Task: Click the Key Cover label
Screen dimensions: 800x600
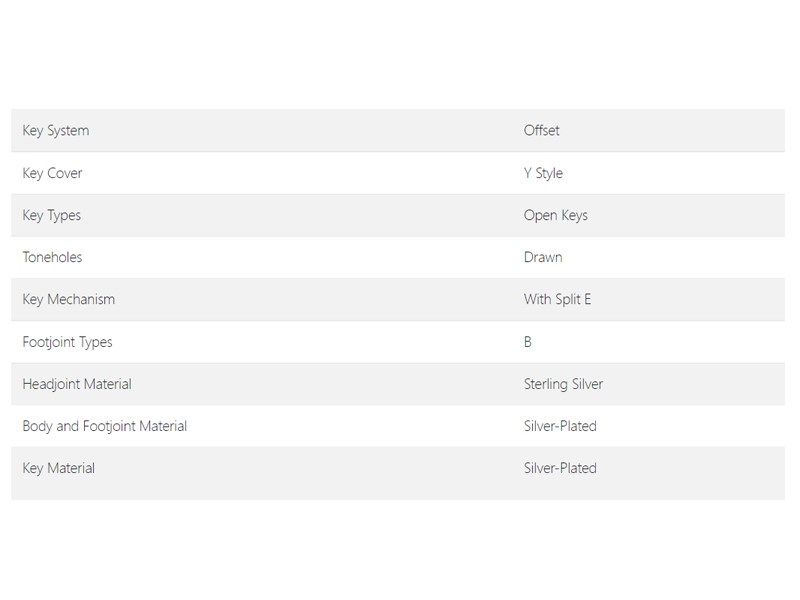Action: tap(52, 173)
